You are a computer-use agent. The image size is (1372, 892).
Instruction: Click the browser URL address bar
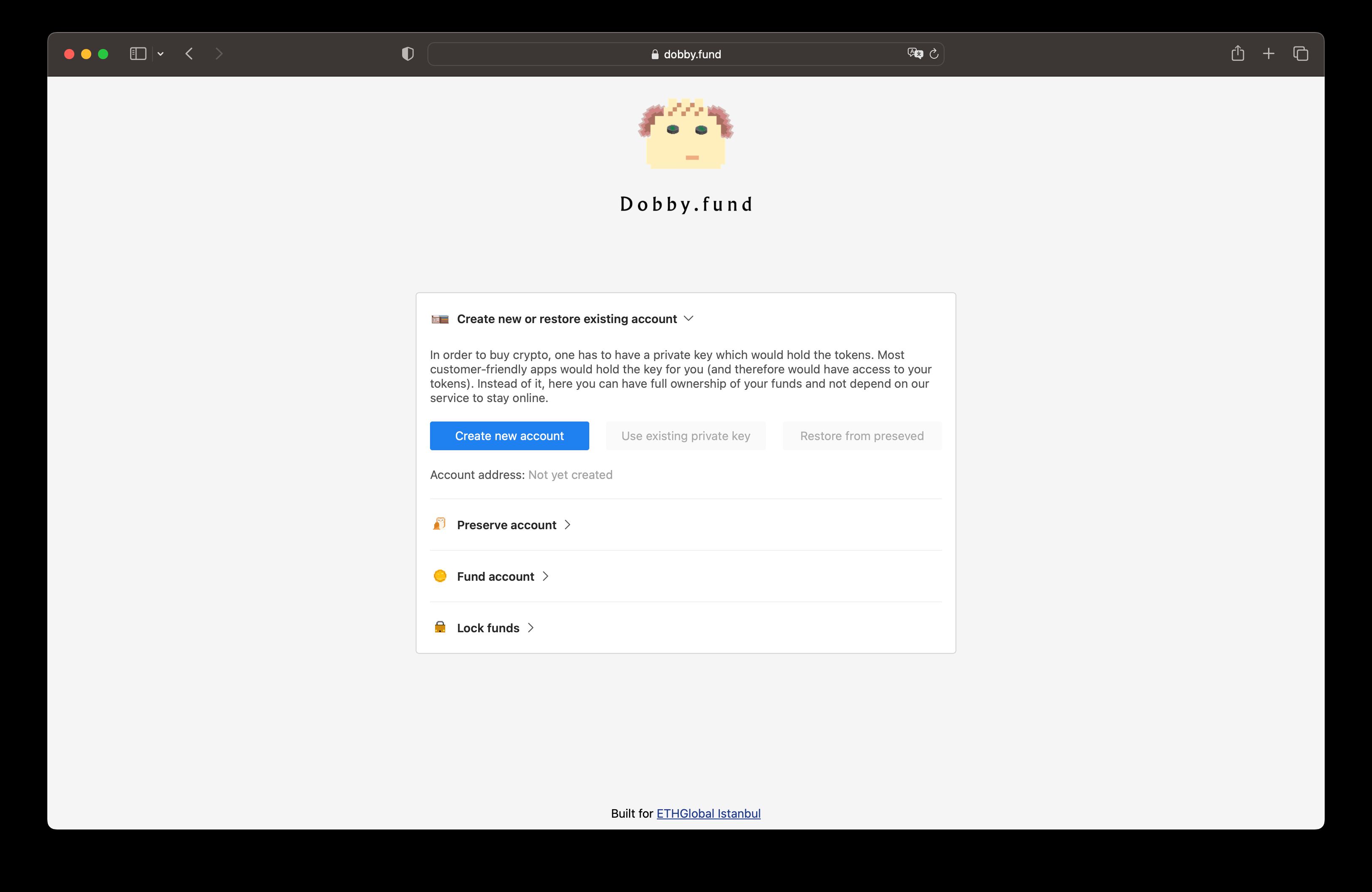point(686,54)
